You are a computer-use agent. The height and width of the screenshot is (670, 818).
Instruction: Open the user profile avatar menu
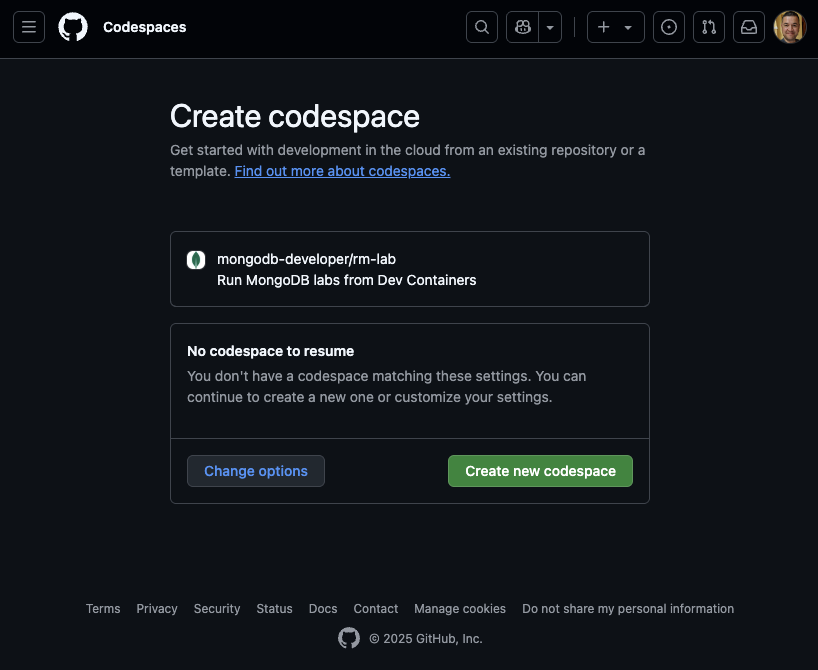click(x=790, y=27)
